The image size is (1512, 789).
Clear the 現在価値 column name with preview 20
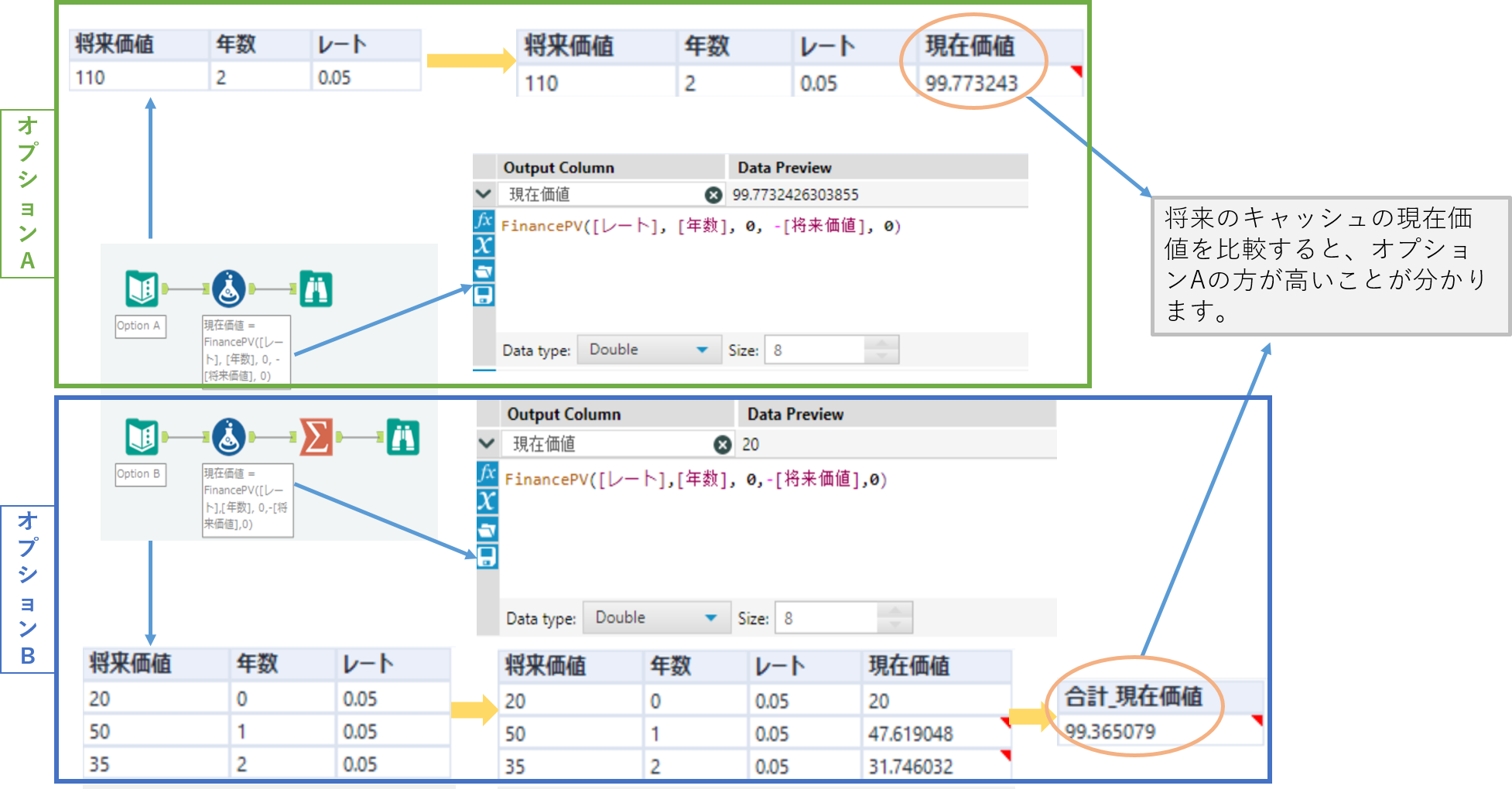tap(722, 445)
